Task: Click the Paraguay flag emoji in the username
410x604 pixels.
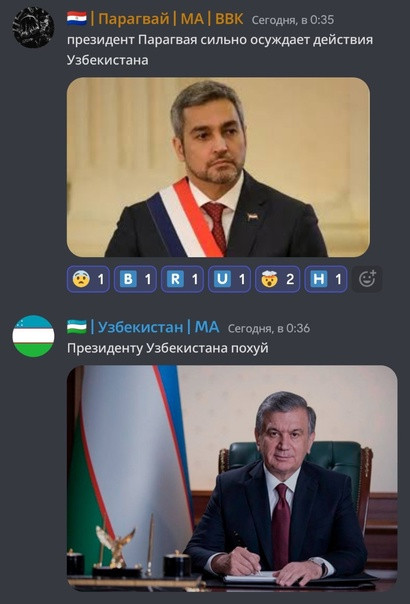Action: tap(77, 18)
